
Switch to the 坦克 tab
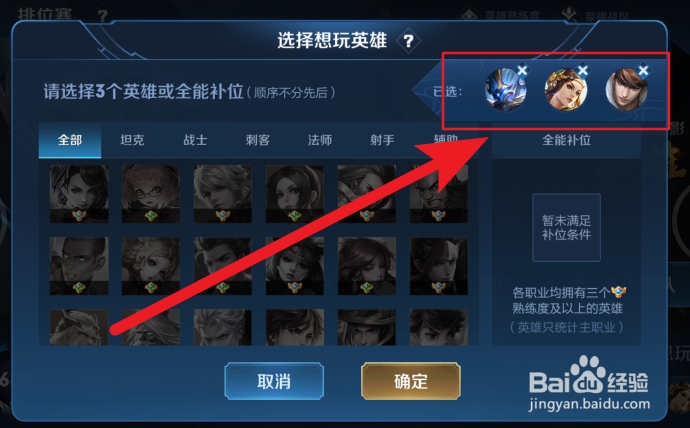coord(132,140)
